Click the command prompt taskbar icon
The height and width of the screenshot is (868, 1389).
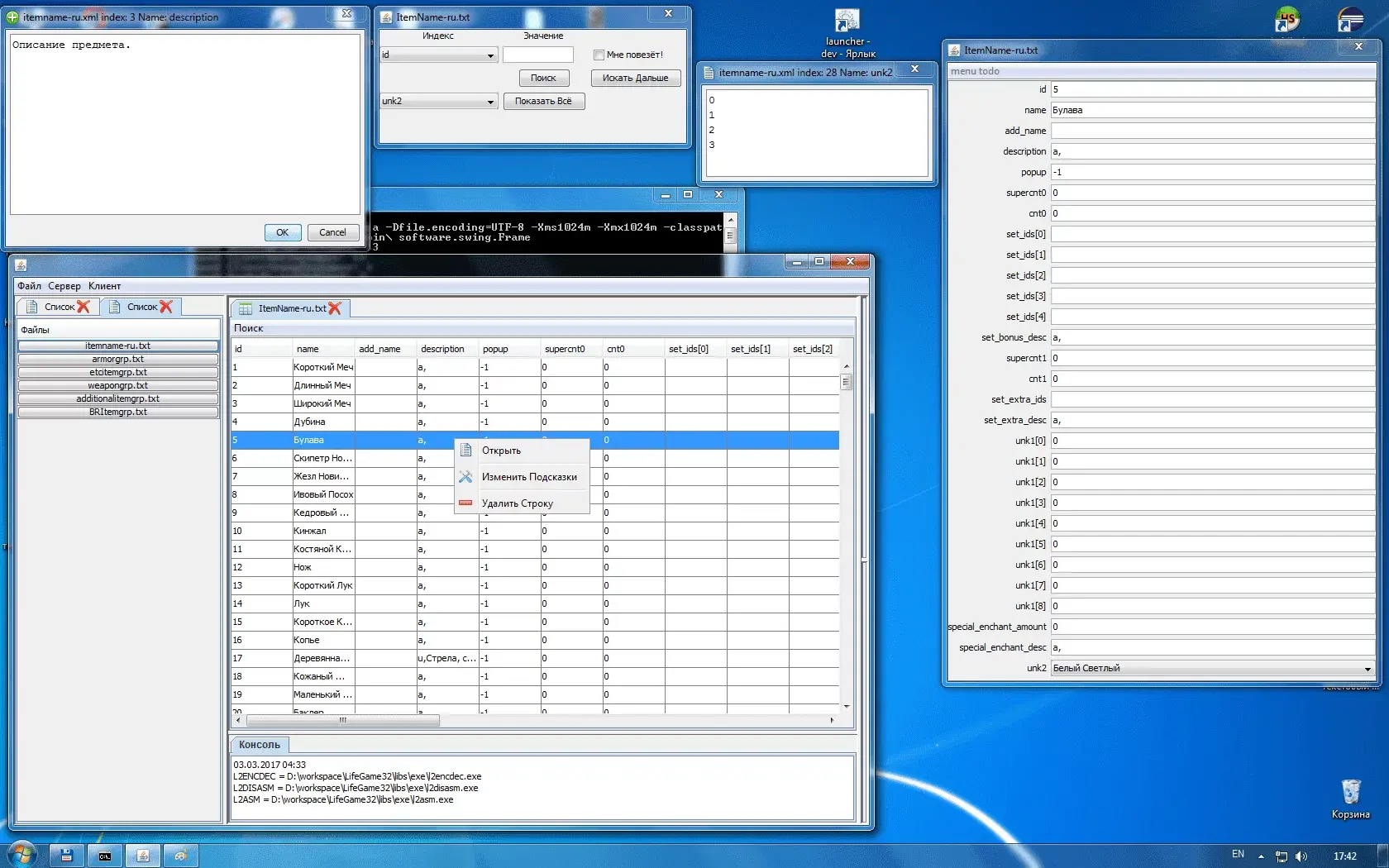tap(105, 856)
